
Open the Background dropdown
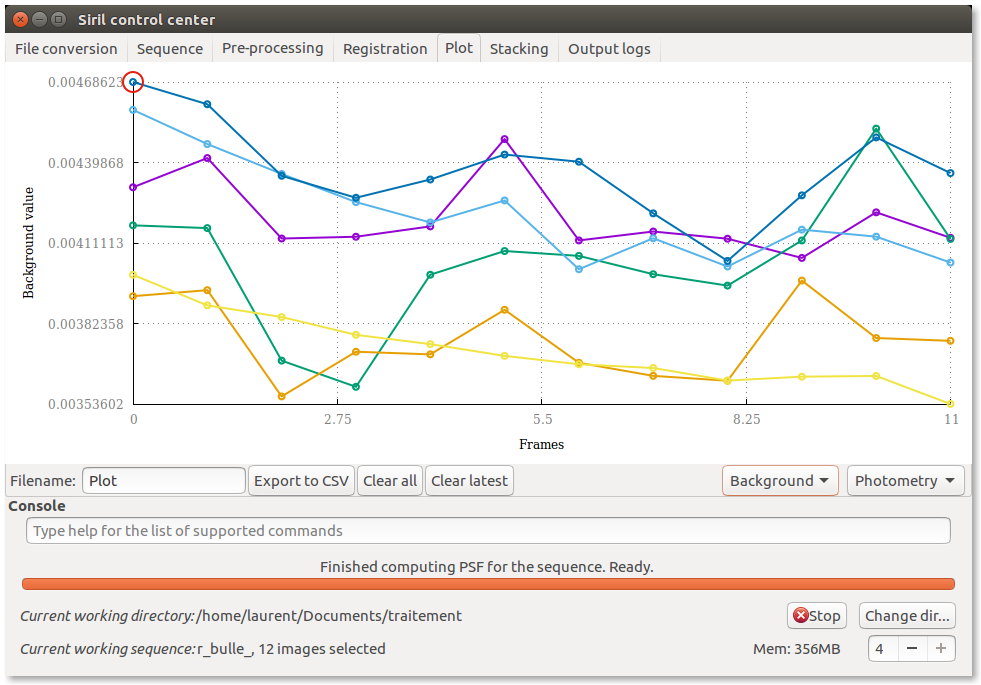pyautogui.click(x=779, y=481)
